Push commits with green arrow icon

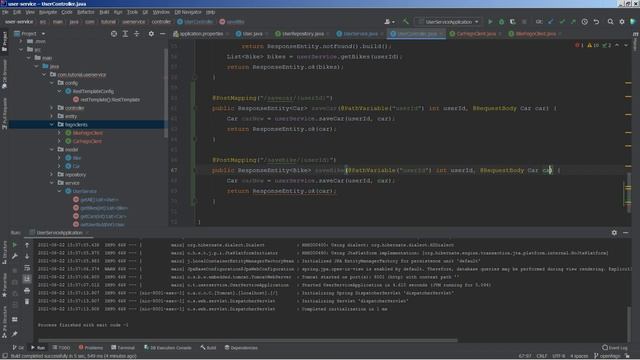point(573,22)
